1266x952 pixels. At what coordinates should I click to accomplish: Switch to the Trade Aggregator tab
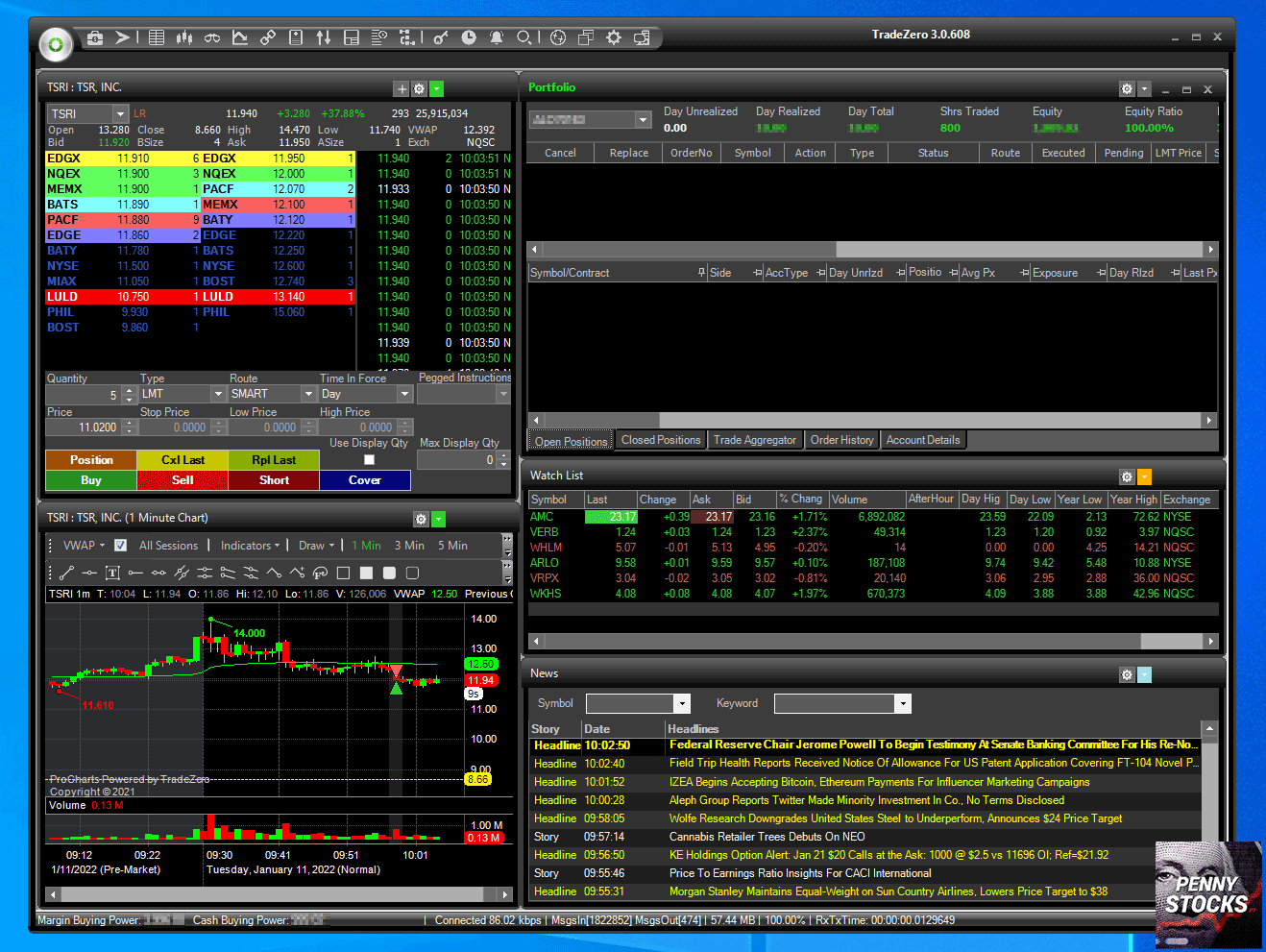tap(755, 440)
